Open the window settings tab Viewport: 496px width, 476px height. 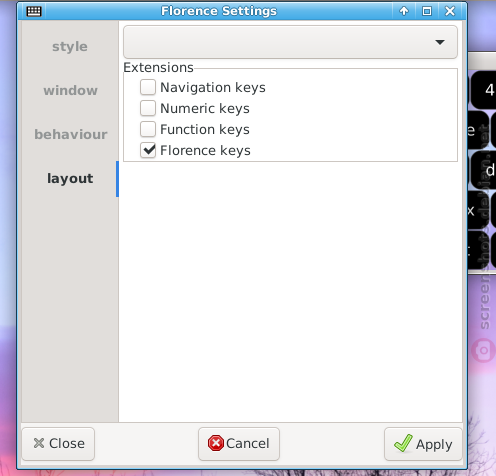70,90
